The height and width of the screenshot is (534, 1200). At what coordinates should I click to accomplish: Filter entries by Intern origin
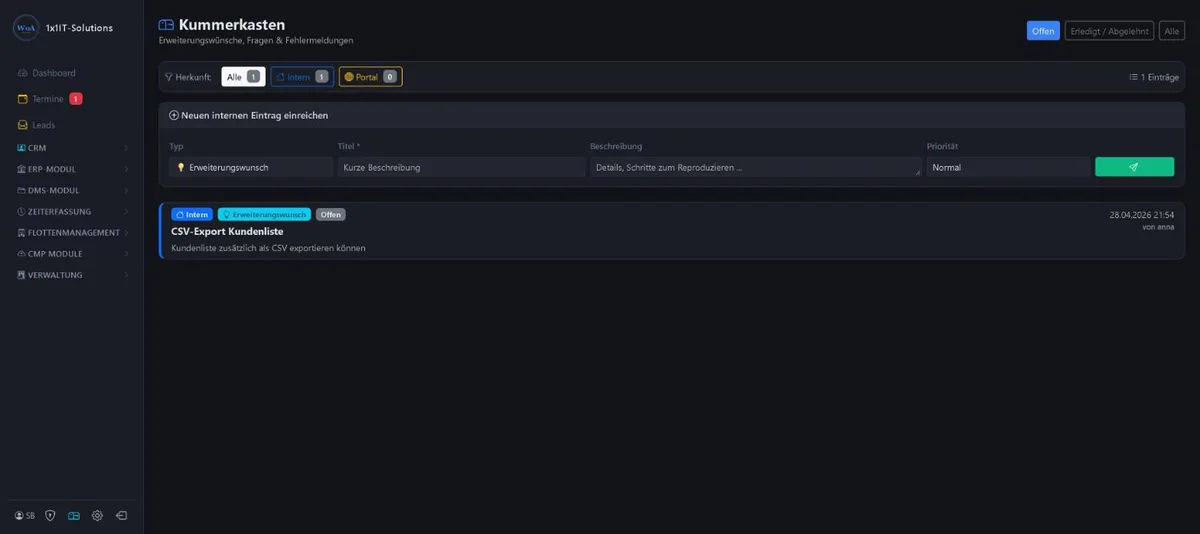[302, 77]
